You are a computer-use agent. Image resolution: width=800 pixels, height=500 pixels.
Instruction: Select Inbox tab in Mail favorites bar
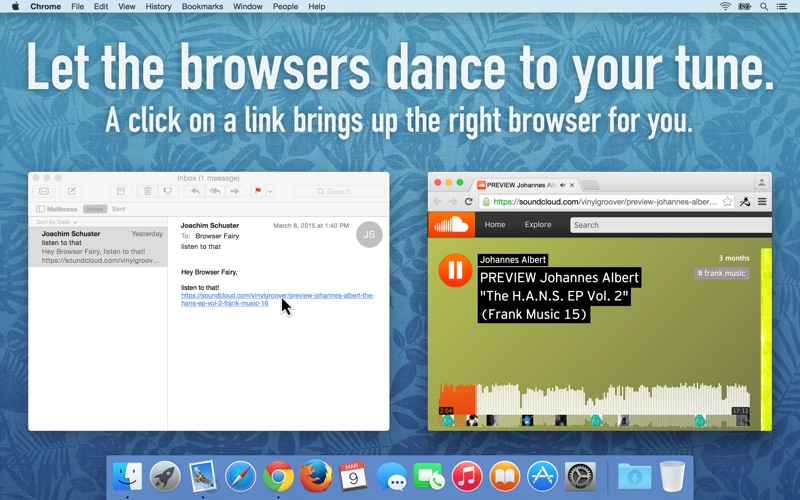tap(95, 209)
